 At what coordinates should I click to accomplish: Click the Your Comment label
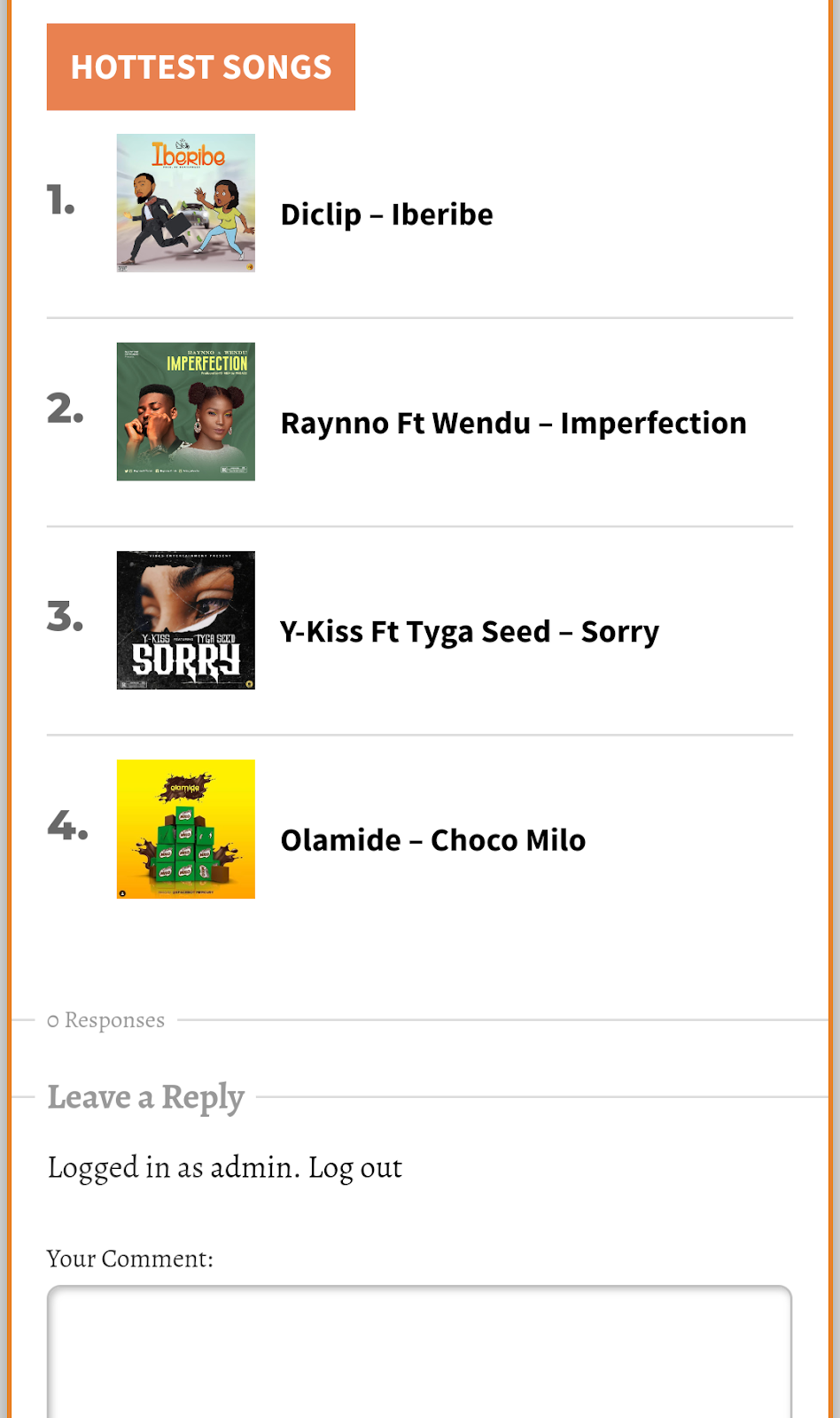pyautogui.click(x=130, y=1258)
